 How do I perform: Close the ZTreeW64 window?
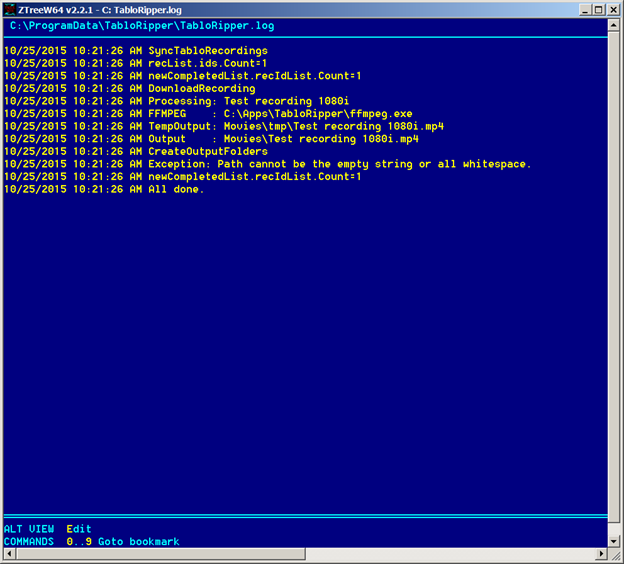[x=613, y=10]
